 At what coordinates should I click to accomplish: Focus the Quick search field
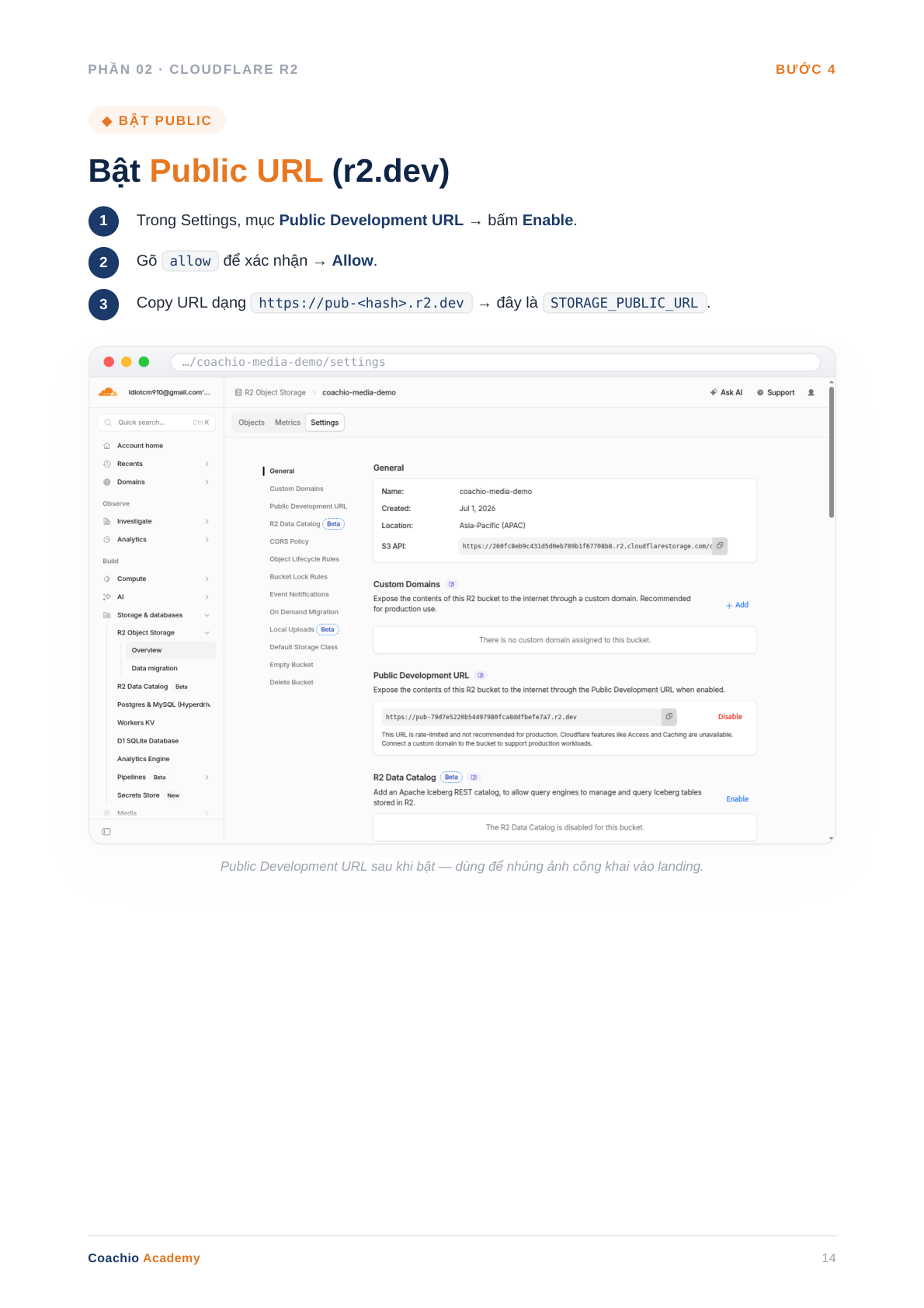[155, 423]
